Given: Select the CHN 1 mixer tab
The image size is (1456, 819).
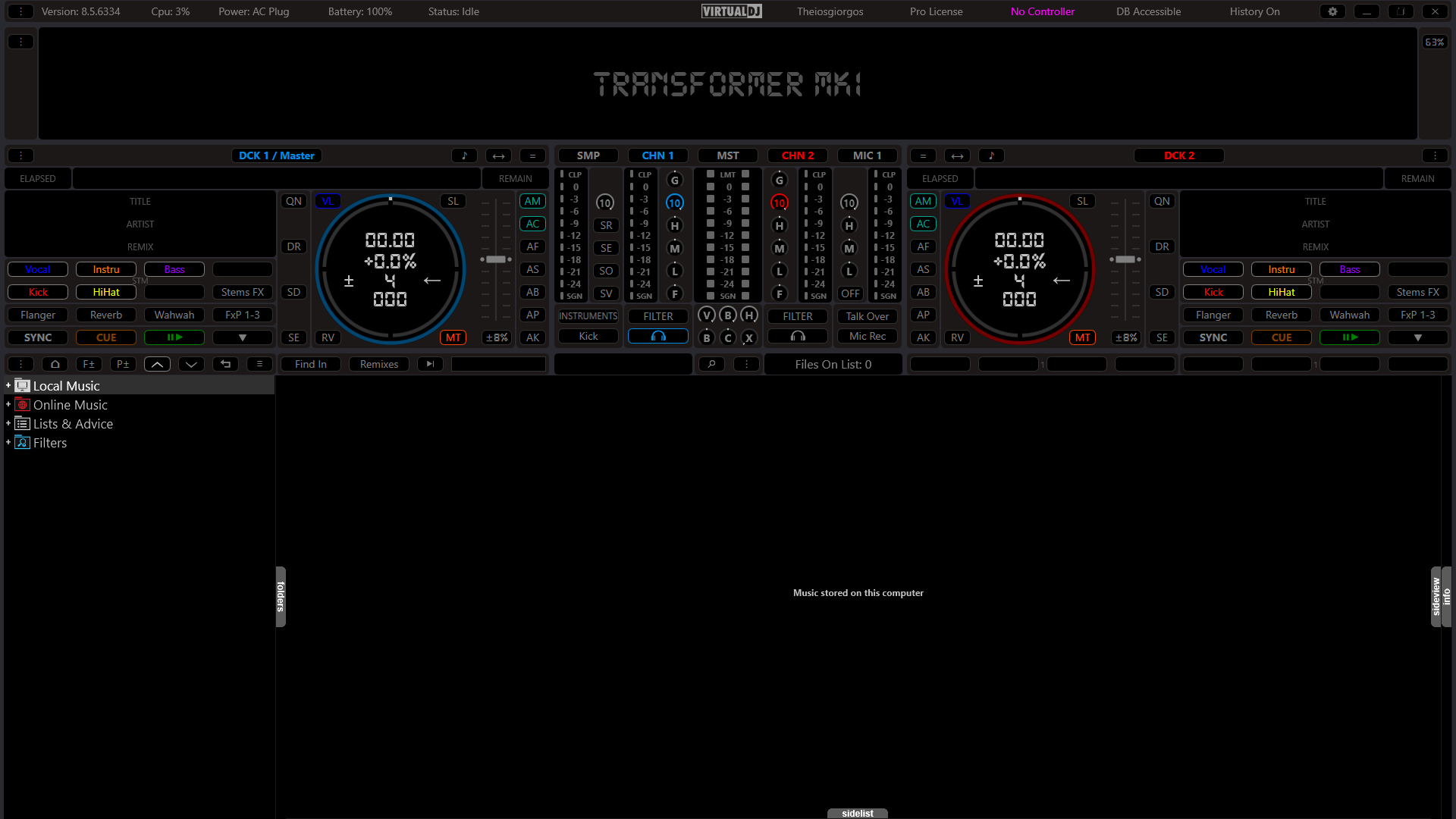Looking at the screenshot, I should (658, 155).
